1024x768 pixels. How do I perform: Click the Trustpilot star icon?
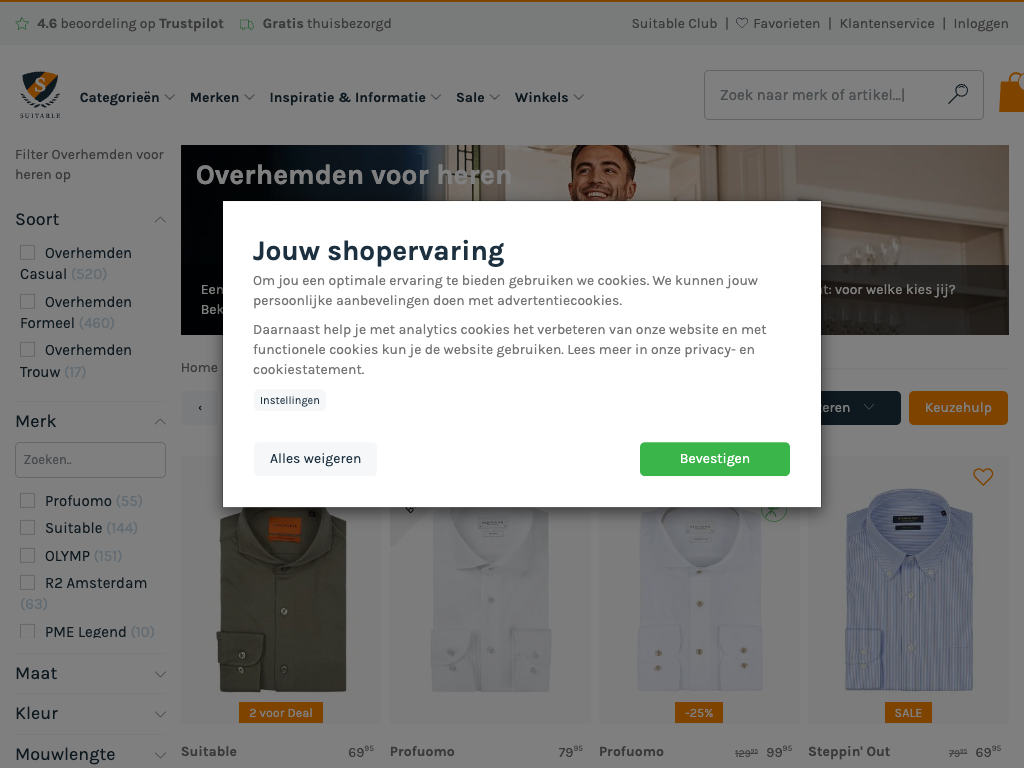[x=22, y=24]
